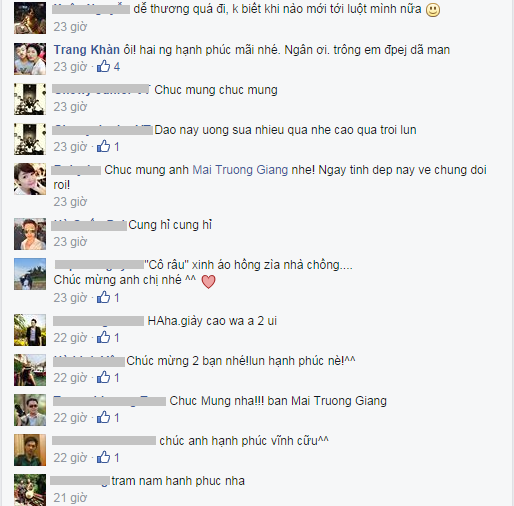Click blurred name before 'dễ thương quá đi'
Image resolution: width=514 pixels, height=506 pixels.
[x=91, y=9]
